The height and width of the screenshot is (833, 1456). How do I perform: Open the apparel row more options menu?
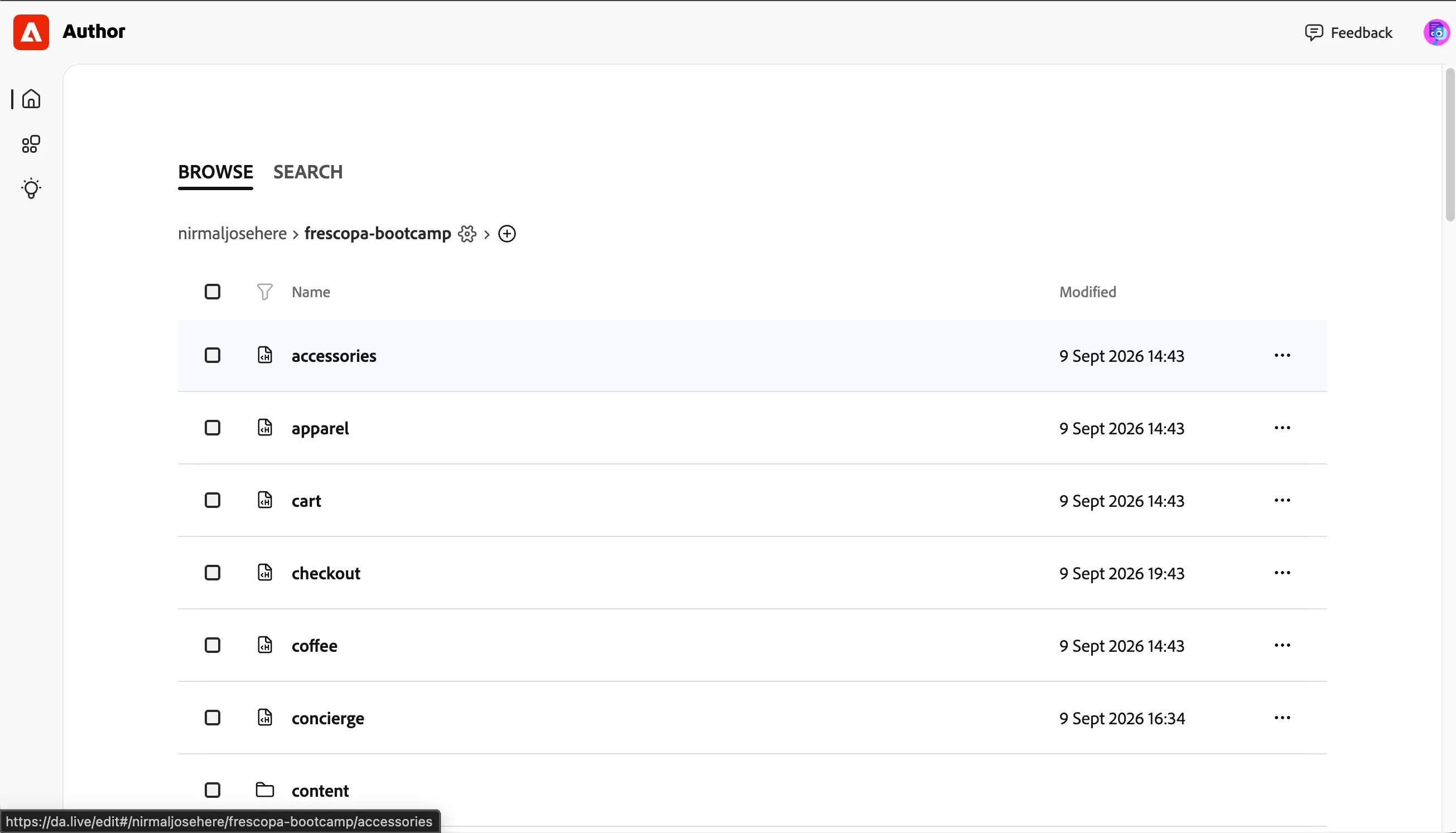1282,428
